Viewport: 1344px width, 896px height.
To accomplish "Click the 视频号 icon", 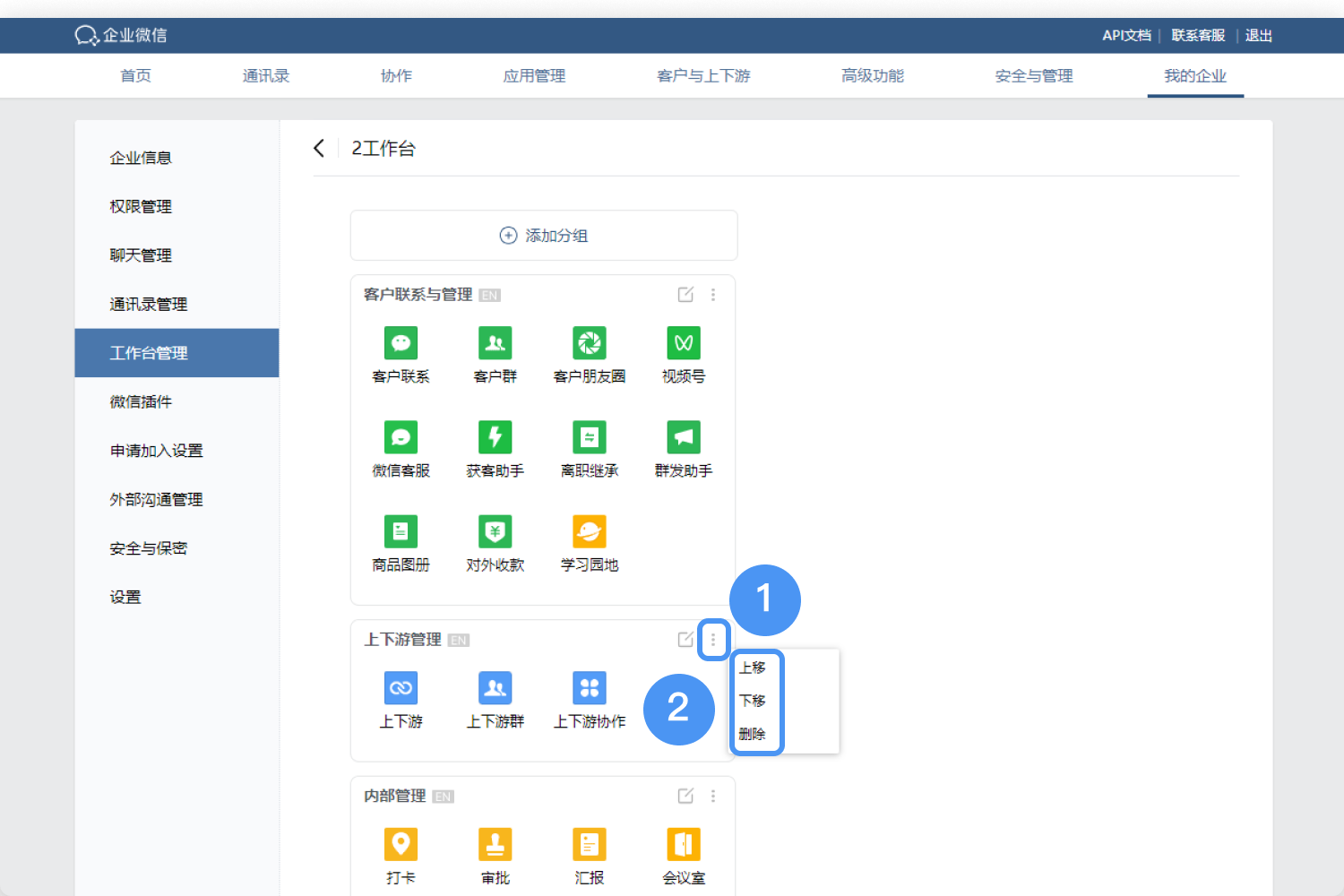I will click(x=683, y=342).
